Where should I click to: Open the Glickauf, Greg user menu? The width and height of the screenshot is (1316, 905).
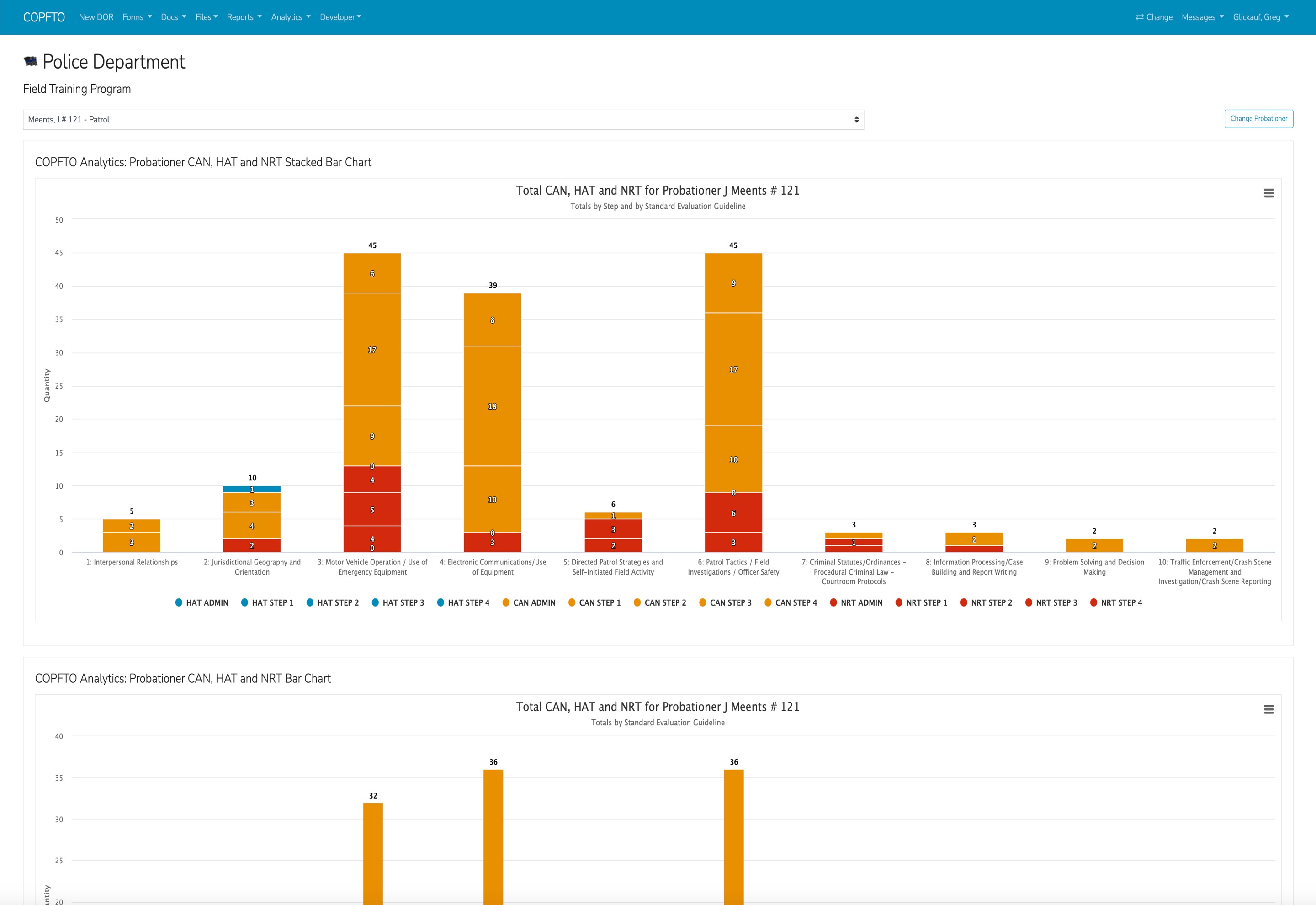click(x=1260, y=17)
